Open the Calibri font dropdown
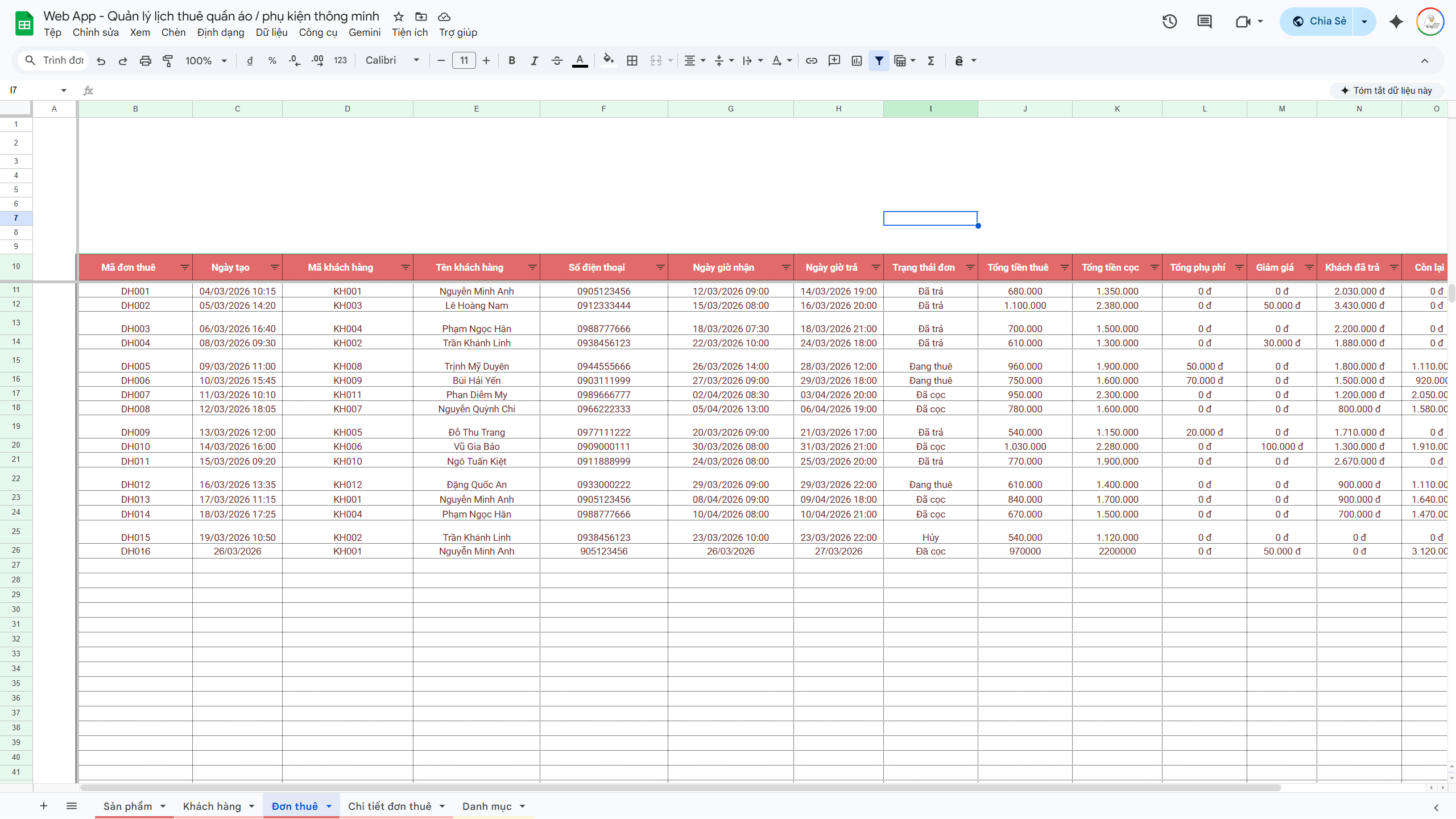The height and width of the screenshot is (819, 1456). (392, 60)
